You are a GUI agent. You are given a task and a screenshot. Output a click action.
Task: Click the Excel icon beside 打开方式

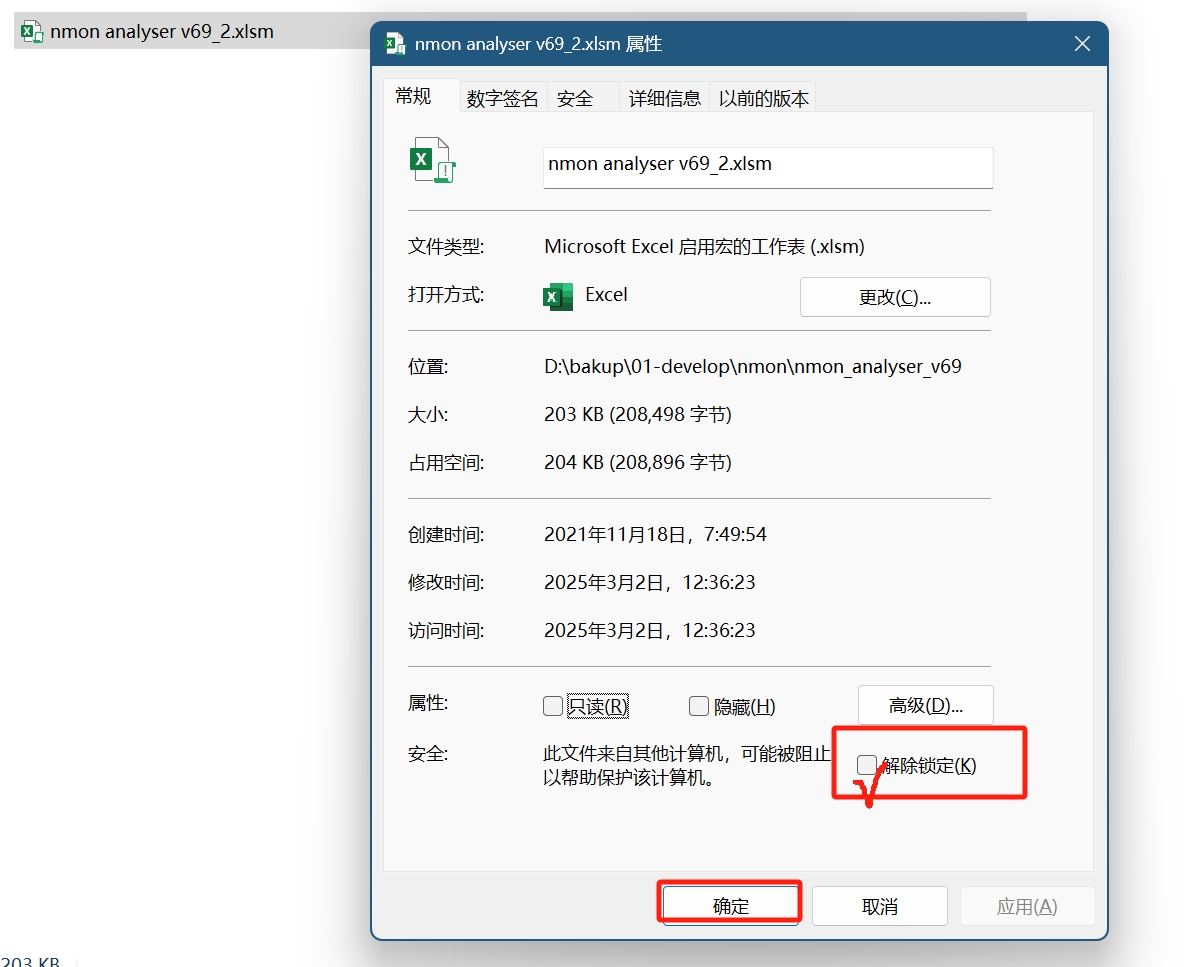pos(557,295)
